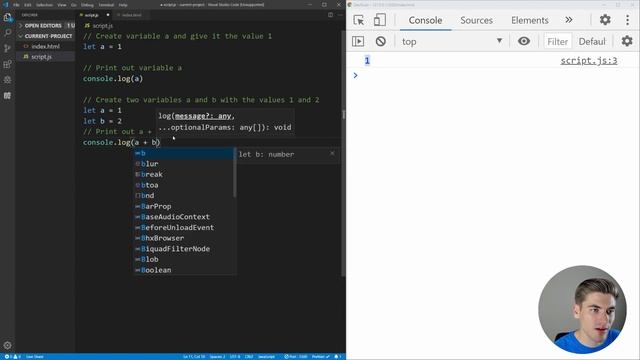640x360 pixels.
Task: Choose 'BeforeUnloadEvent' in autocomplete list
Action: pos(184,227)
